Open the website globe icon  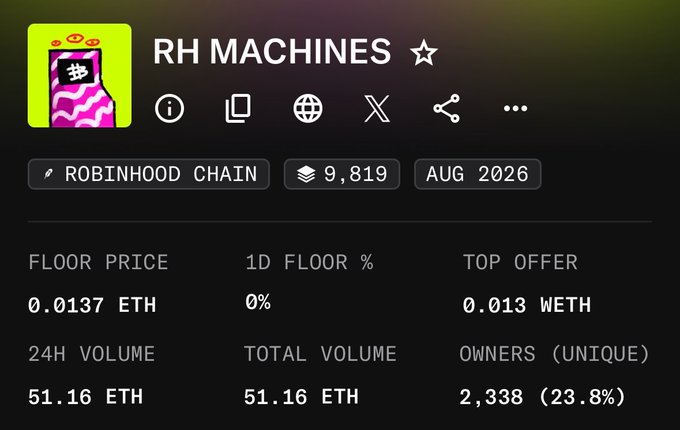click(x=307, y=108)
